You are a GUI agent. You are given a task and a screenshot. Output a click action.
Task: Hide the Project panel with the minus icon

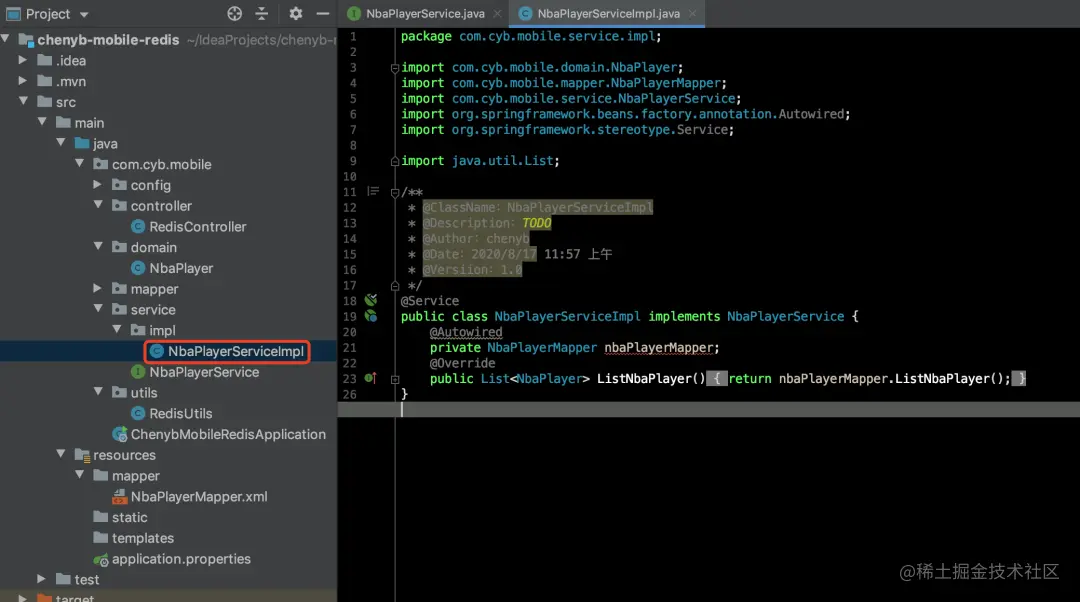322,13
